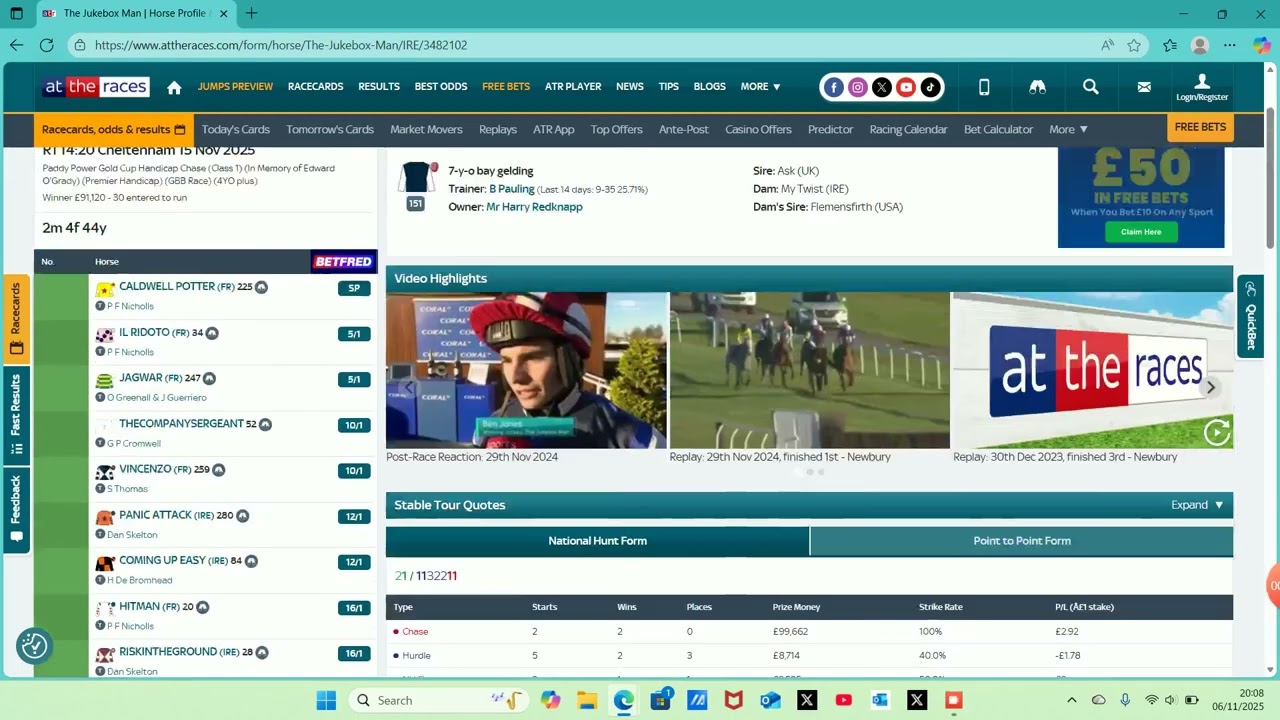This screenshot has width=1280, height=720.
Task: Show previous video highlights with left arrow
Action: pos(408,388)
